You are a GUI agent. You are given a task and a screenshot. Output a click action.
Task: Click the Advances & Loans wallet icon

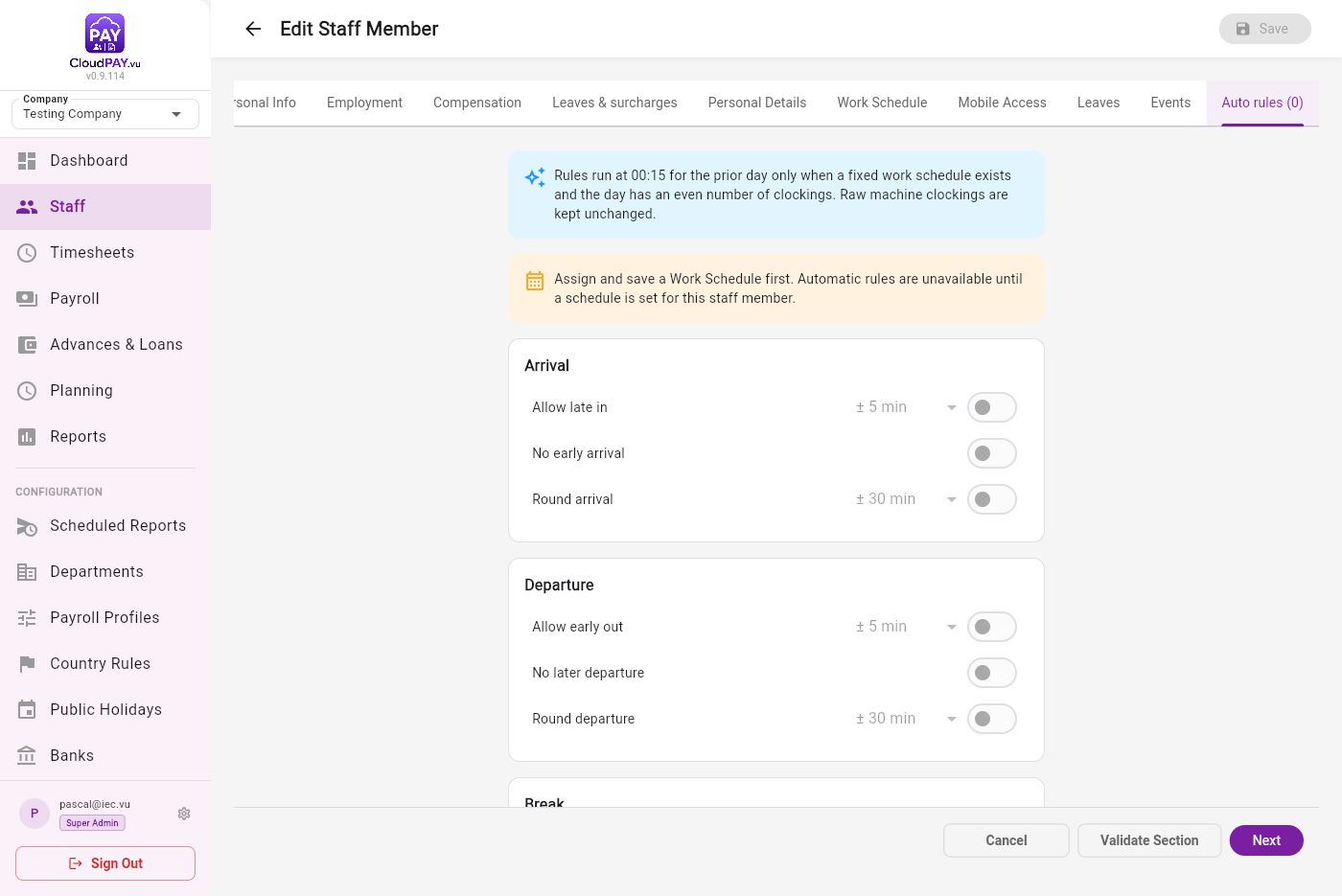click(x=27, y=345)
